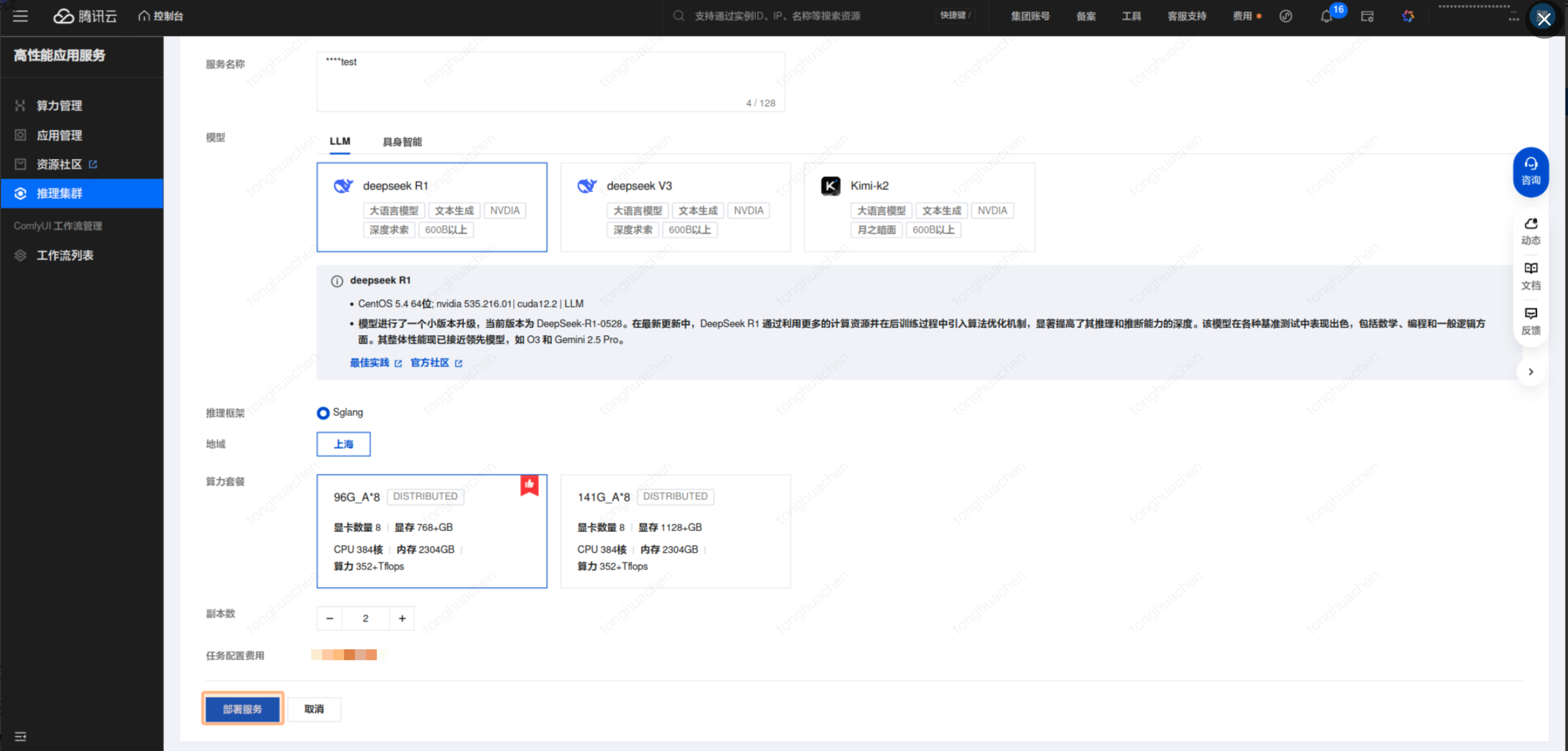Choose the 141G_A*8 compute package
The height and width of the screenshot is (751, 1568).
pyautogui.click(x=675, y=531)
